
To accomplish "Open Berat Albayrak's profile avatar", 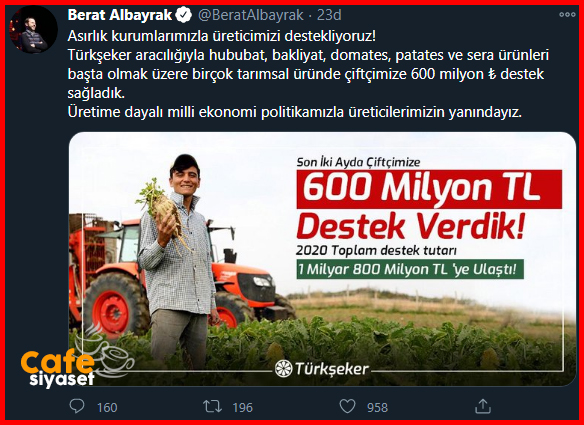I will tap(33, 30).
